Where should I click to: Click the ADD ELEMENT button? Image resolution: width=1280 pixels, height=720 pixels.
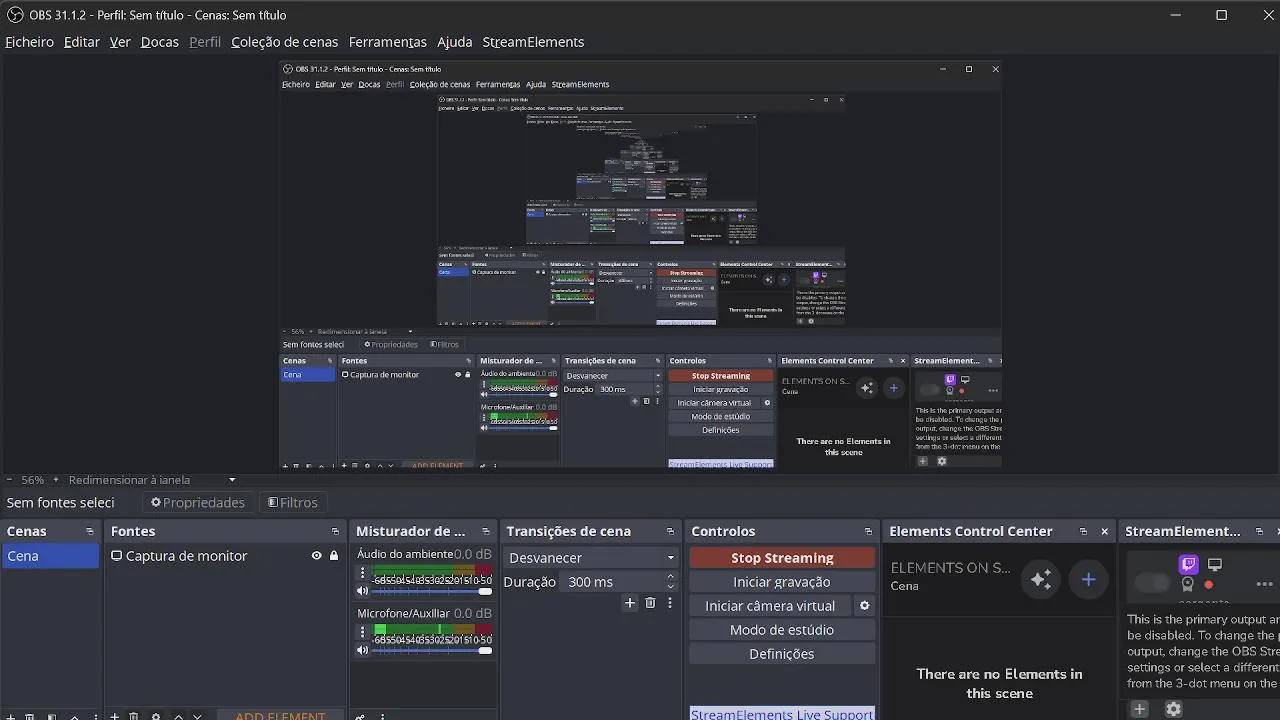point(280,716)
